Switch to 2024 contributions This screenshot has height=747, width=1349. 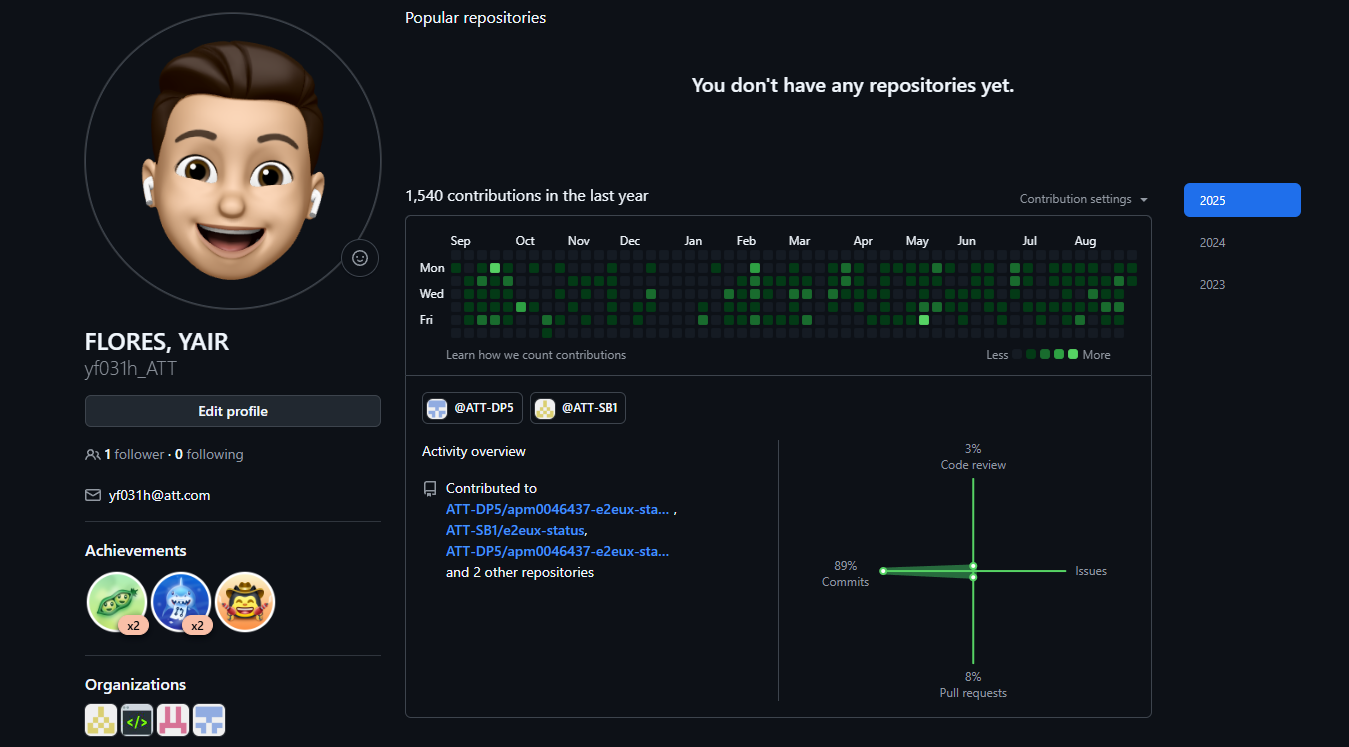(x=1213, y=243)
